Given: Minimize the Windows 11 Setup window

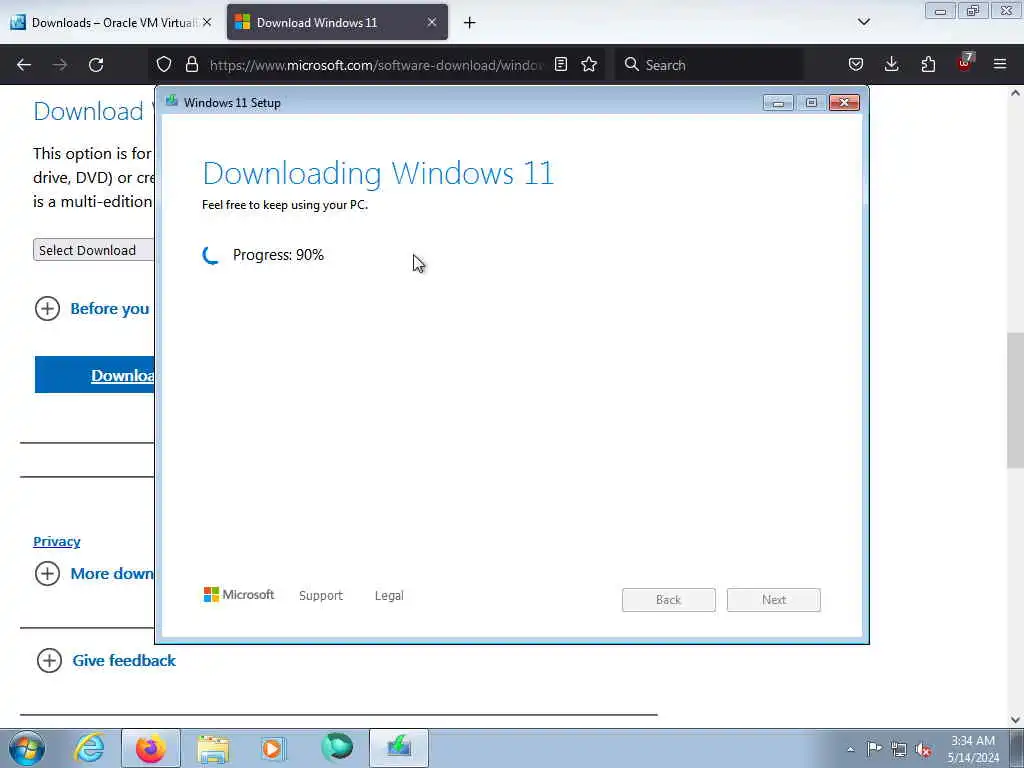Looking at the screenshot, I should tap(778, 103).
